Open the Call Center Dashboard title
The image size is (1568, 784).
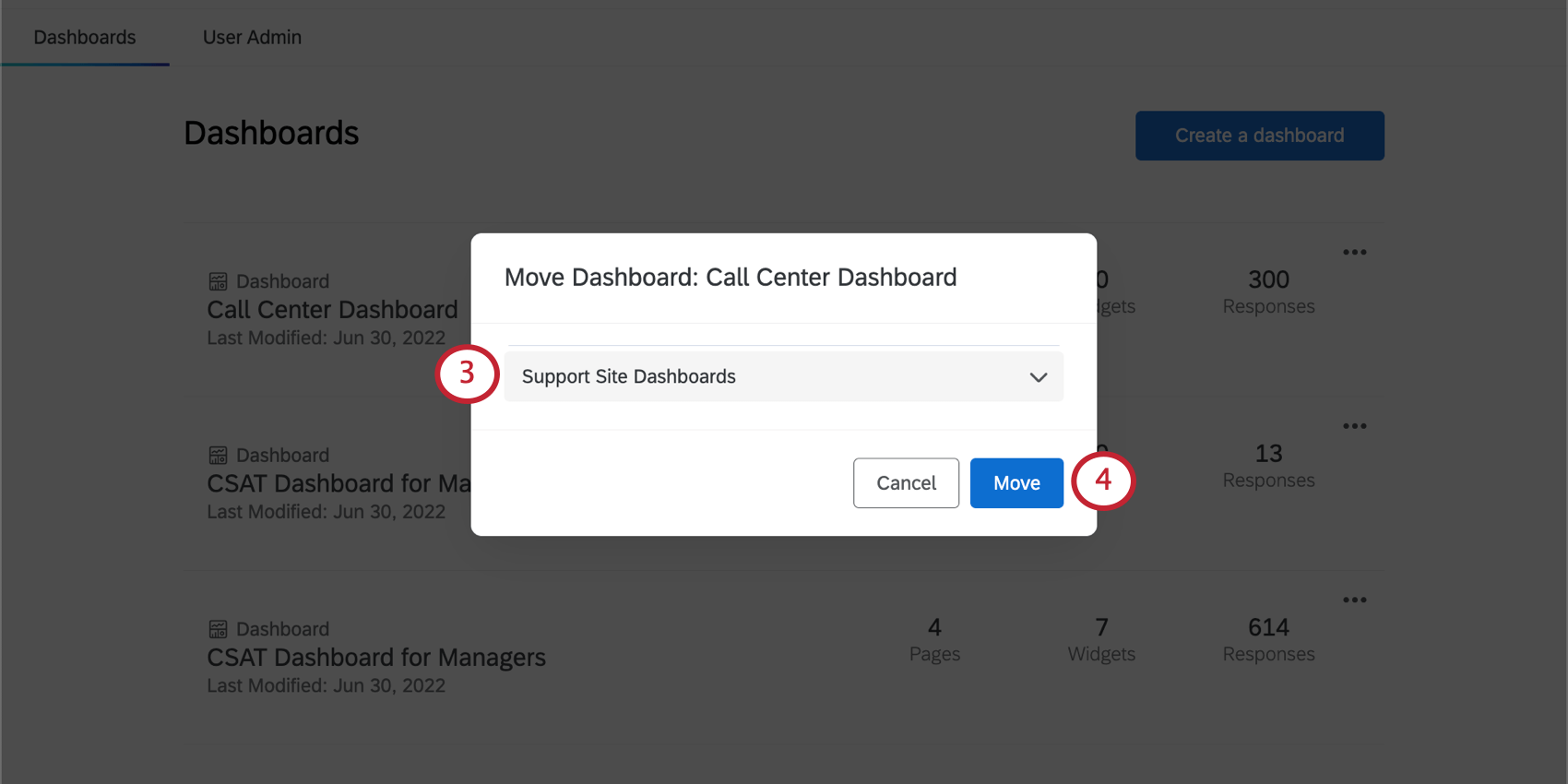332,310
